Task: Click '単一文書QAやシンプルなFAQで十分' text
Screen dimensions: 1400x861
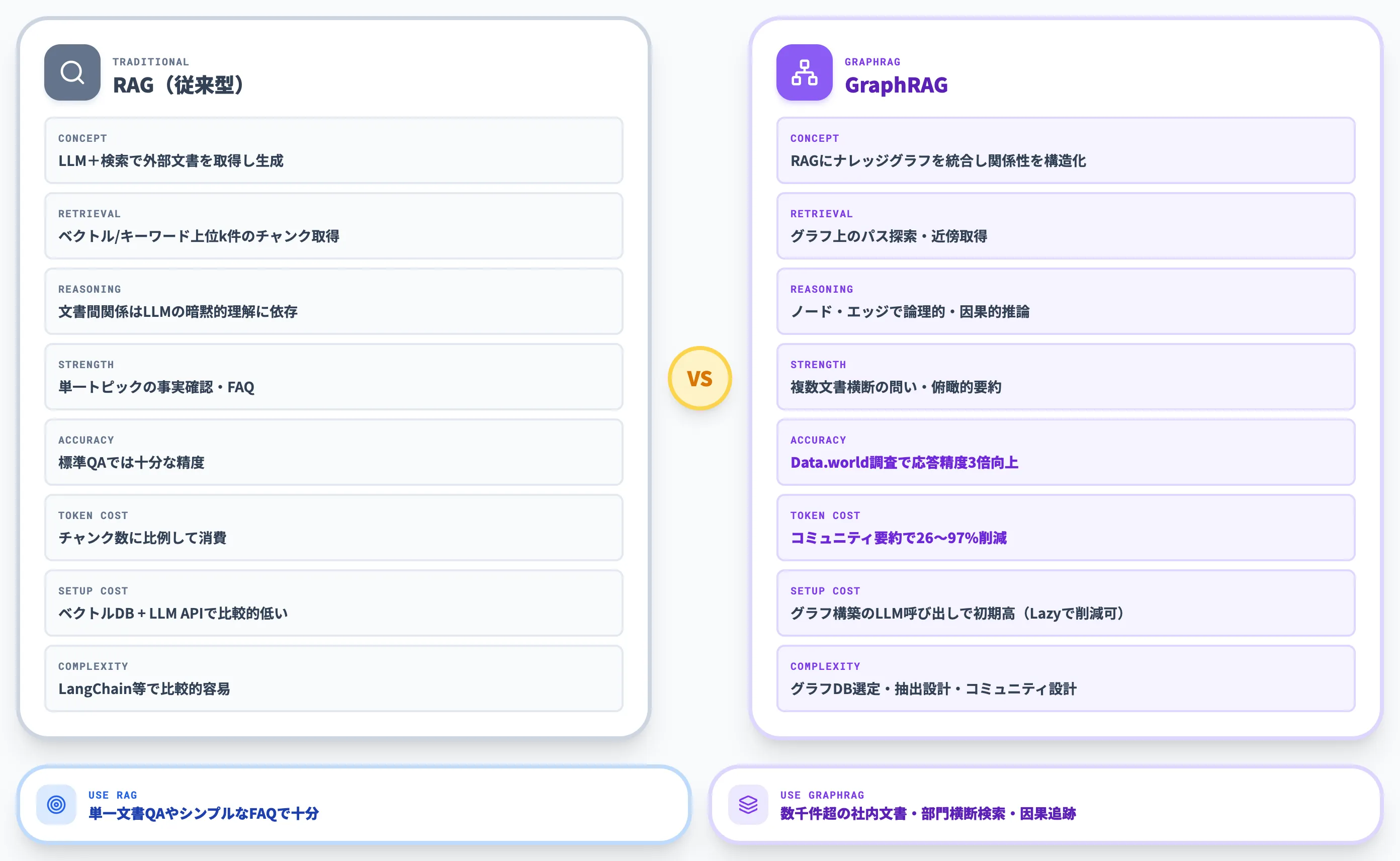Action: tap(203, 813)
